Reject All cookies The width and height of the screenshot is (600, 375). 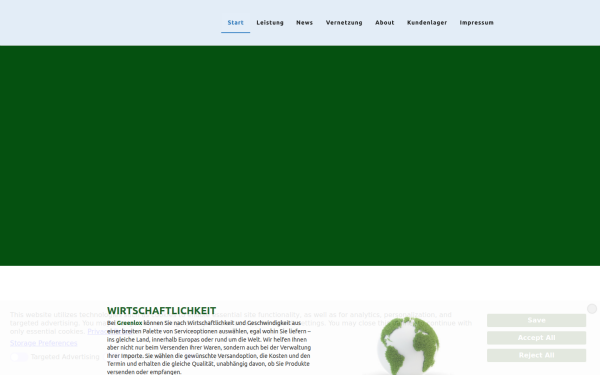click(536, 355)
